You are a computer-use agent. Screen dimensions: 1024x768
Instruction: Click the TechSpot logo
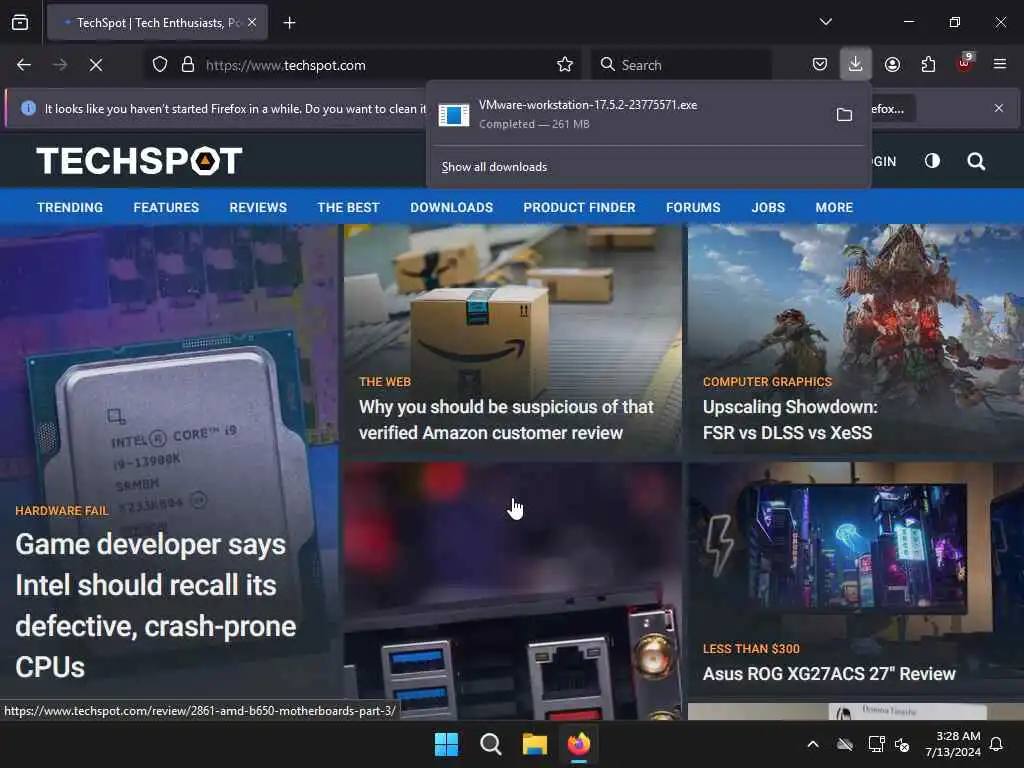(x=139, y=161)
